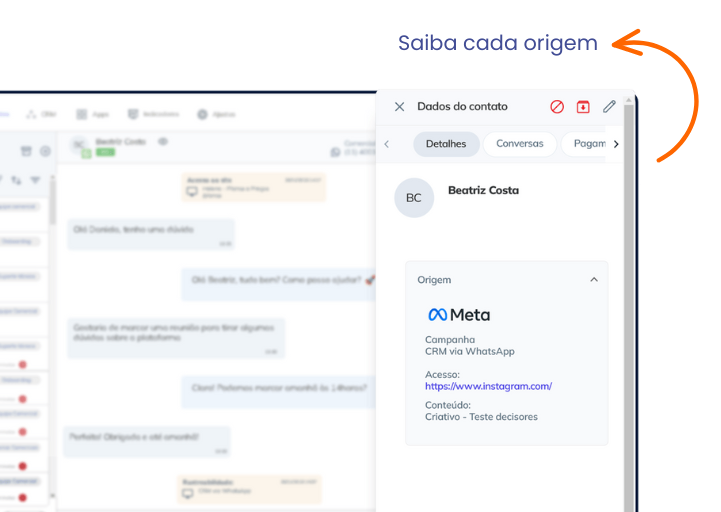Screen dimensions: 721x512
Task: Click the CRM via WhatsApp campaign text
Action: [x=469, y=351]
